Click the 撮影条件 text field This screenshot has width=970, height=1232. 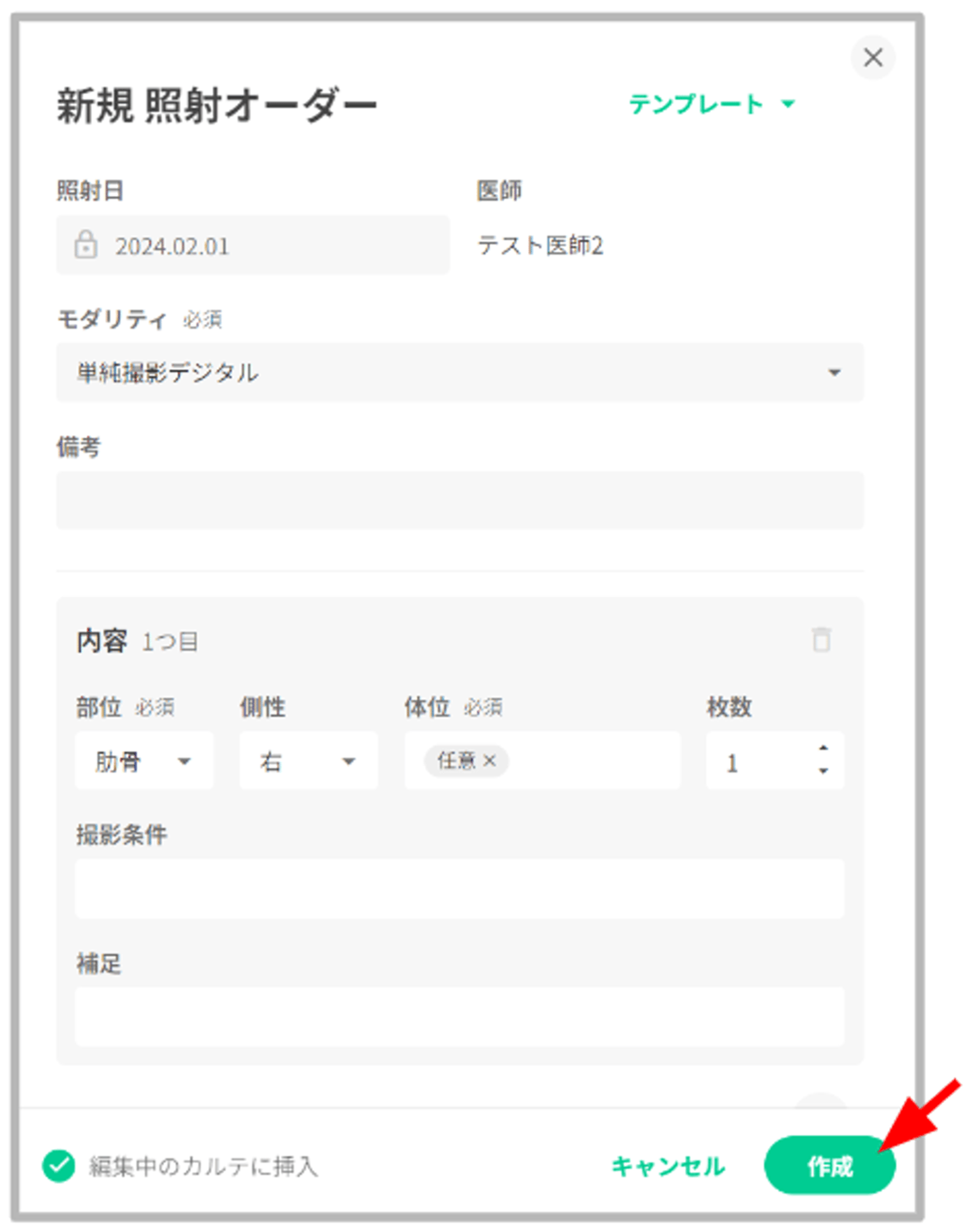pyautogui.click(x=459, y=889)
